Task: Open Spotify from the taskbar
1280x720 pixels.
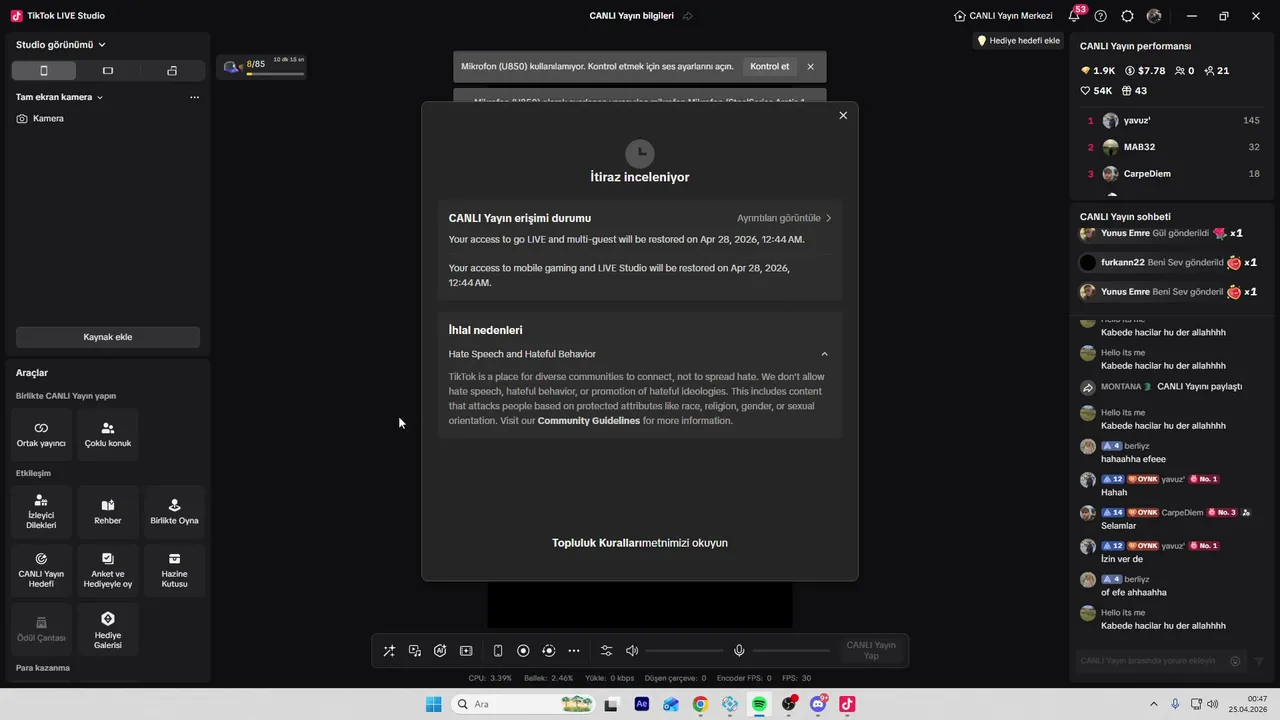Action: (759, 704)
